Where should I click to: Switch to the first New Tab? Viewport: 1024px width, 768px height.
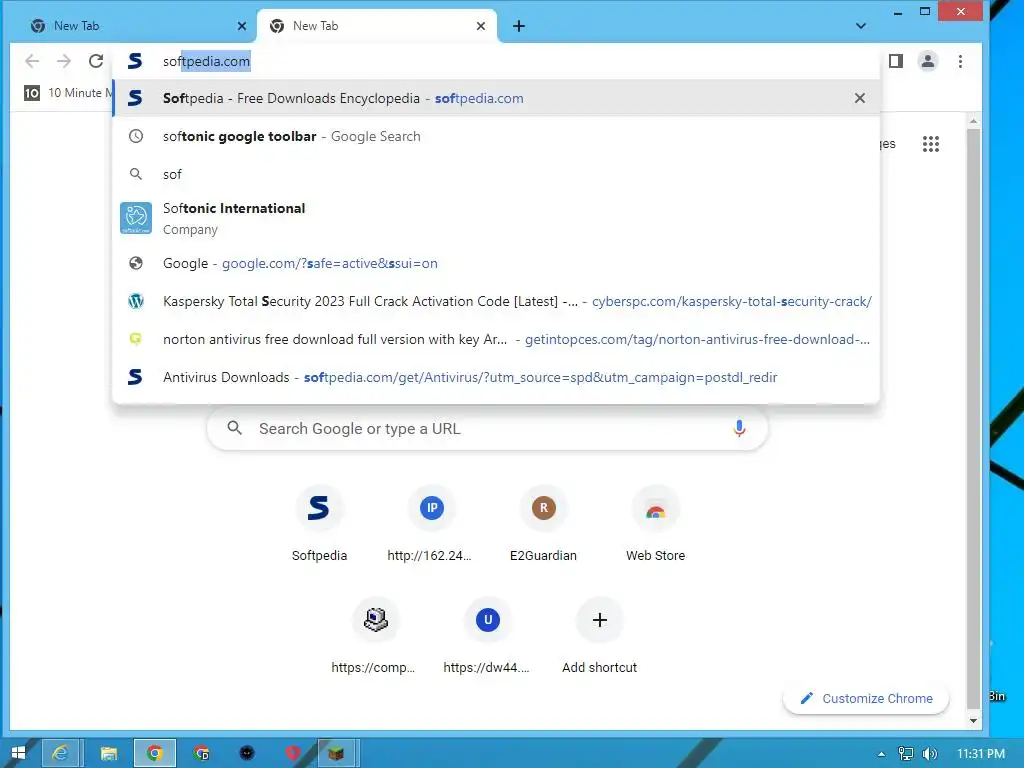pos(137,26)
